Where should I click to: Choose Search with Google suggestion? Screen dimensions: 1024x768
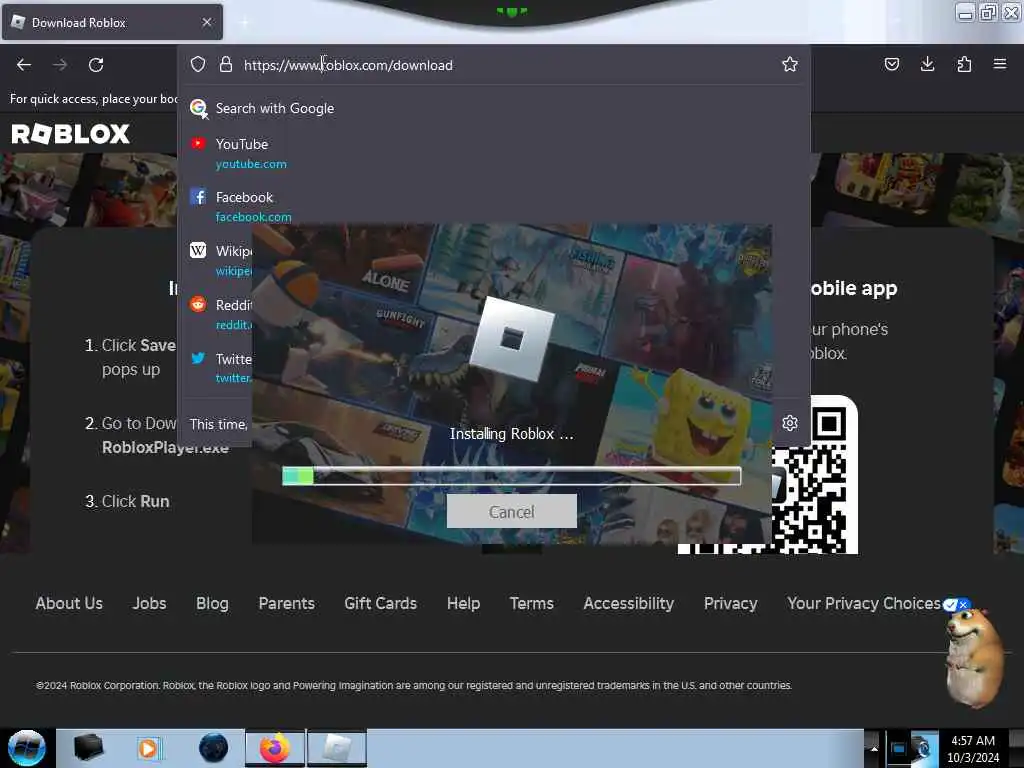494,108
